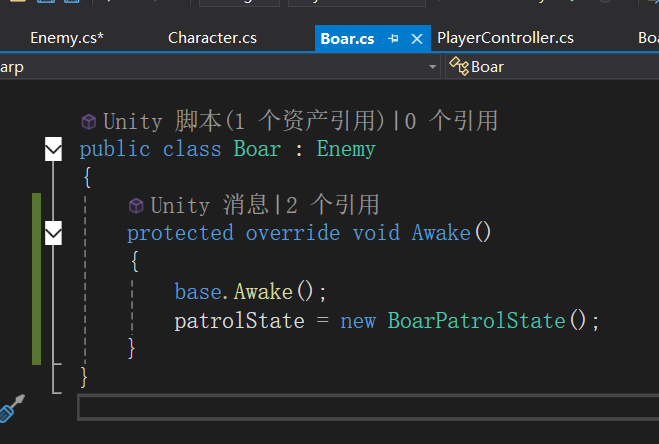This screenshot has width=659, height=444.
Task: Click the Unity message CodeLens icon
Action: point(136,206)
